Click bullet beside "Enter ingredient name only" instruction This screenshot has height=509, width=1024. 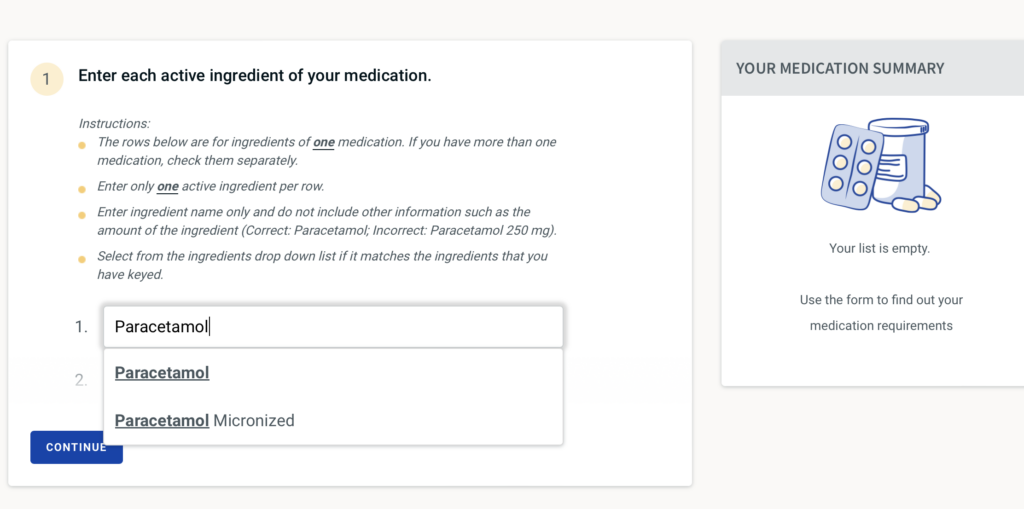[82, 215]
